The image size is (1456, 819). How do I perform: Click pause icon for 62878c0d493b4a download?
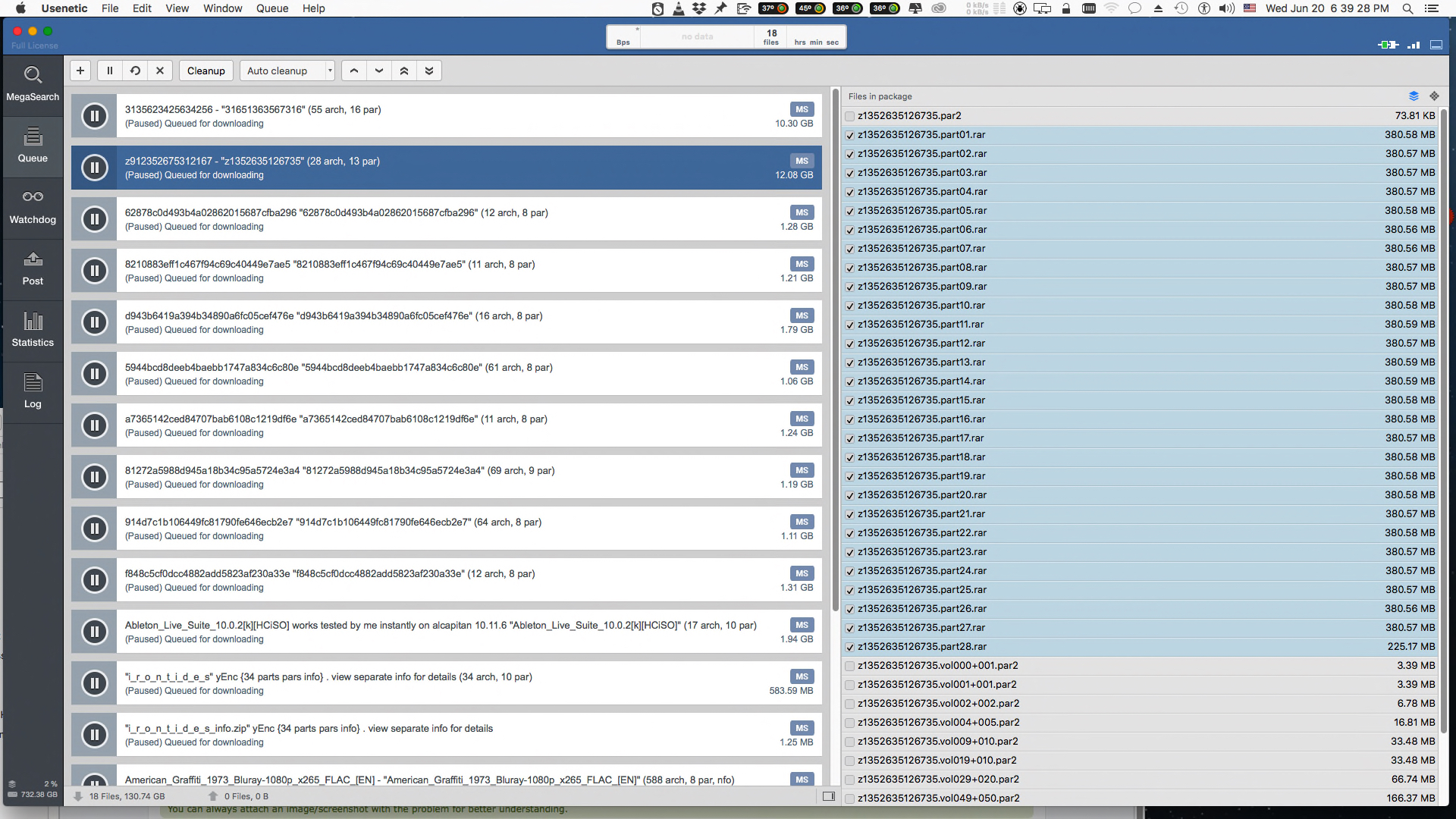pos(95,219)
